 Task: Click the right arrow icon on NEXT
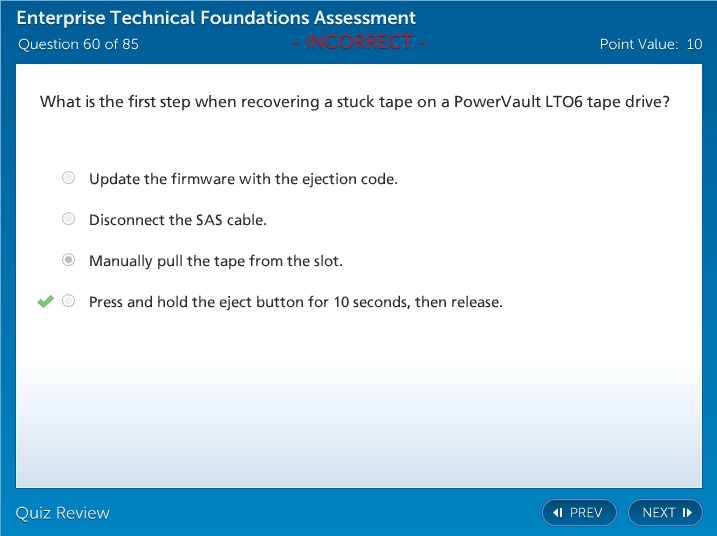(687, 513)
